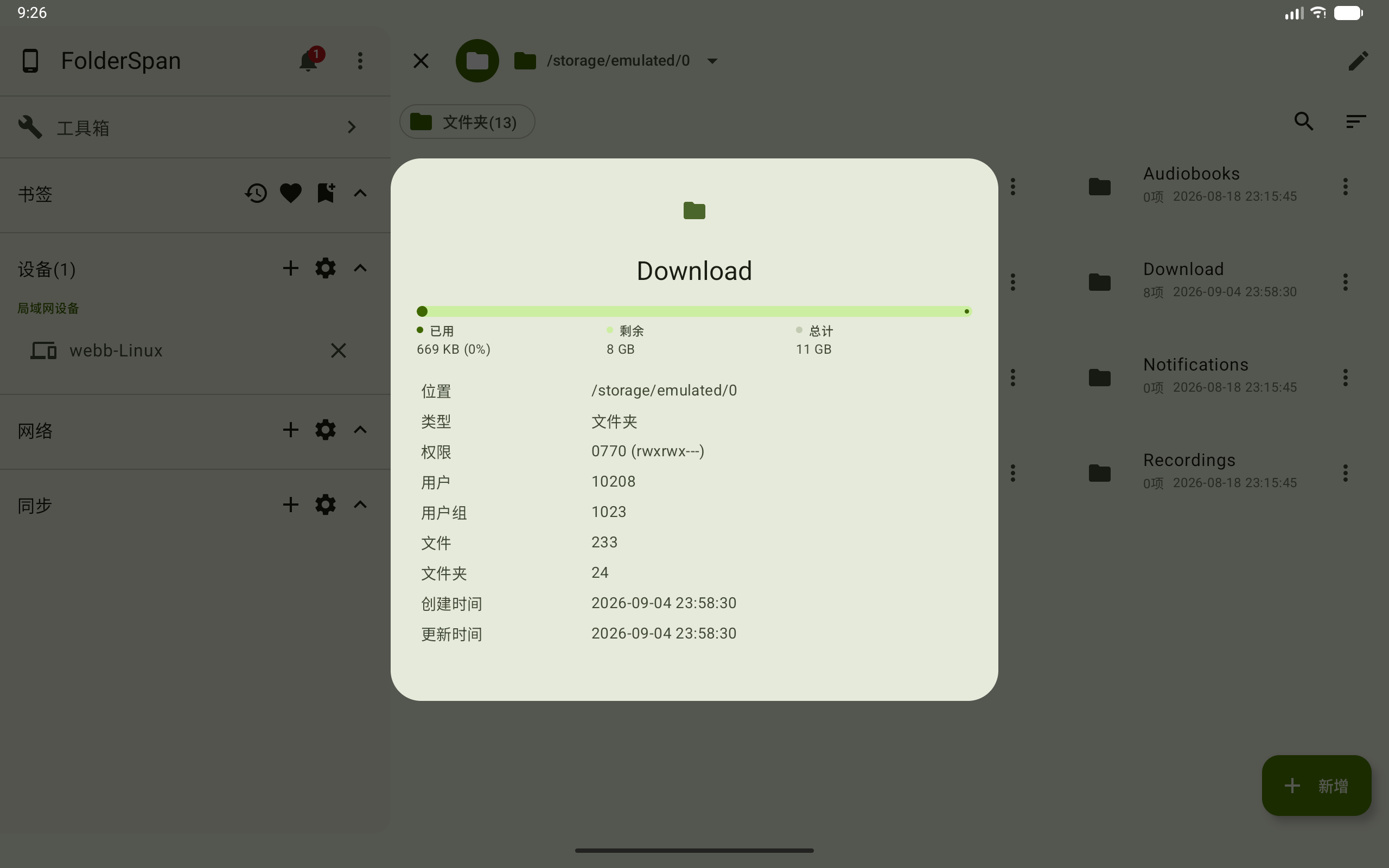Select the Download title in properties dialog
The image size is (1389, 868).
click(694, 271)
